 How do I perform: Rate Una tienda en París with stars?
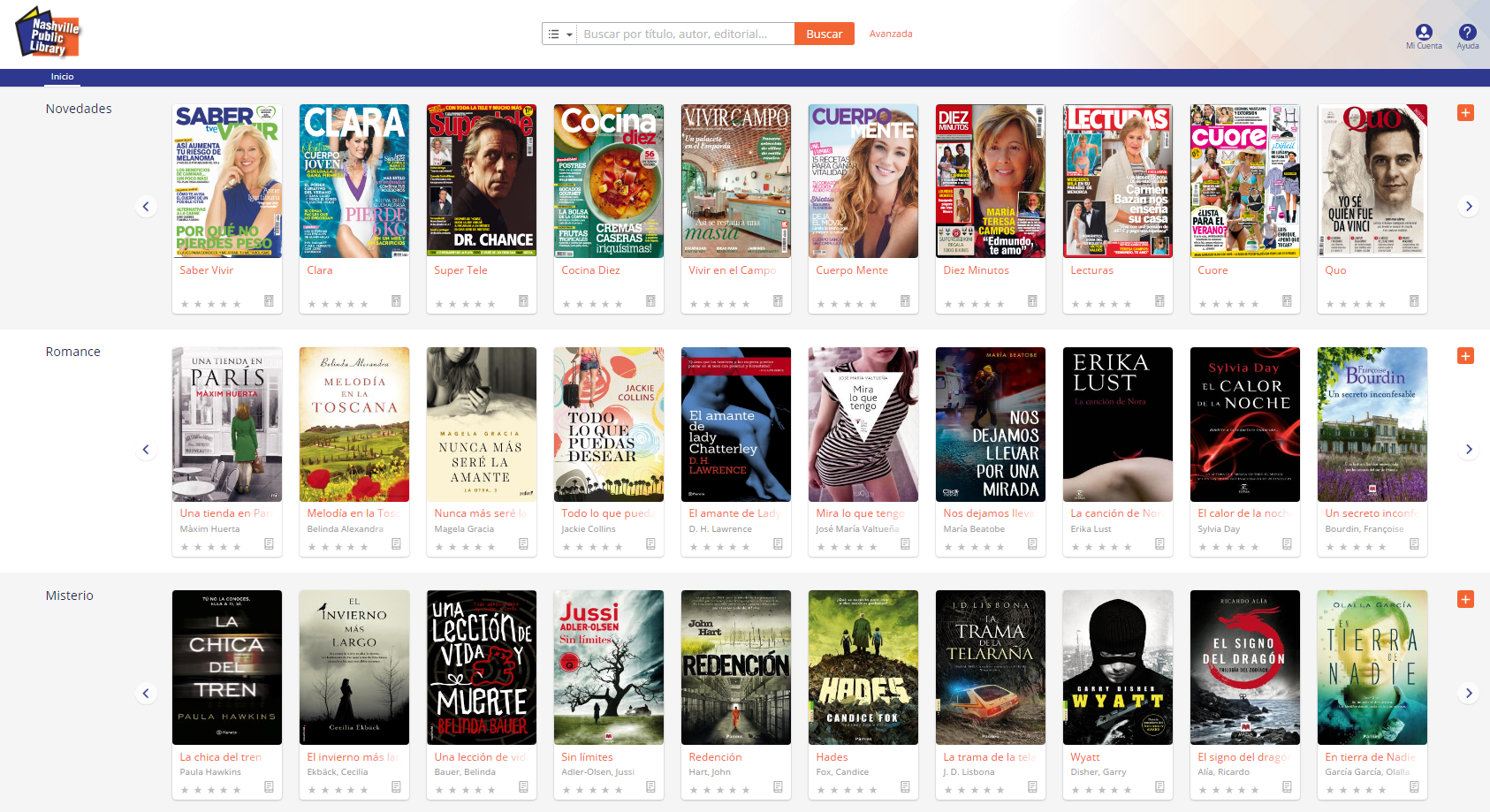(210, 547)
